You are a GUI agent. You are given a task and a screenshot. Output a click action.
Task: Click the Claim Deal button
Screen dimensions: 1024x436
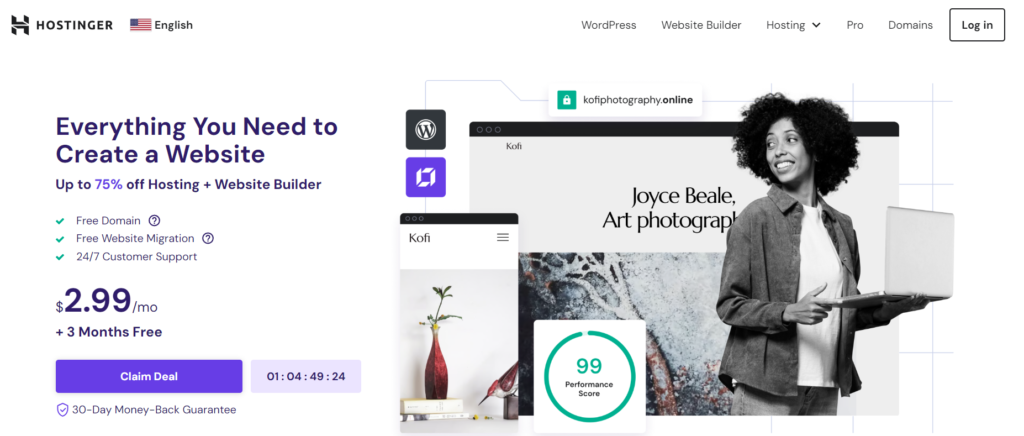[x=149, y=377]
